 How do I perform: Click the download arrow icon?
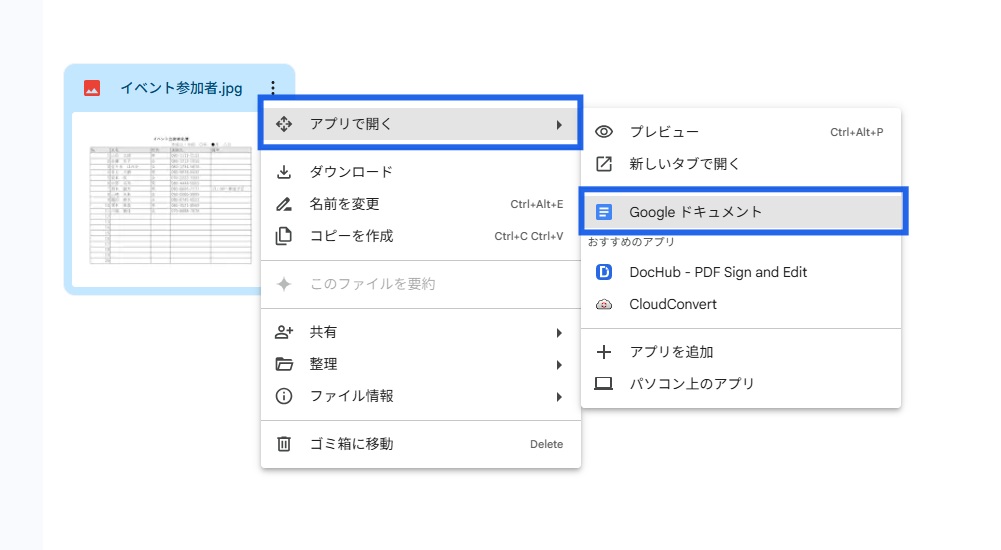284,172
